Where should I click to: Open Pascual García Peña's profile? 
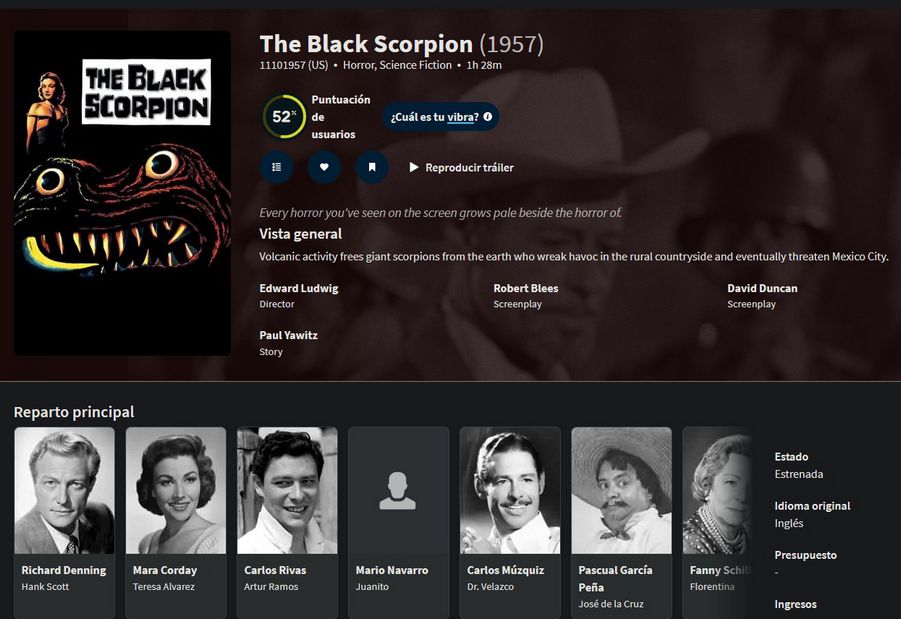615,578
